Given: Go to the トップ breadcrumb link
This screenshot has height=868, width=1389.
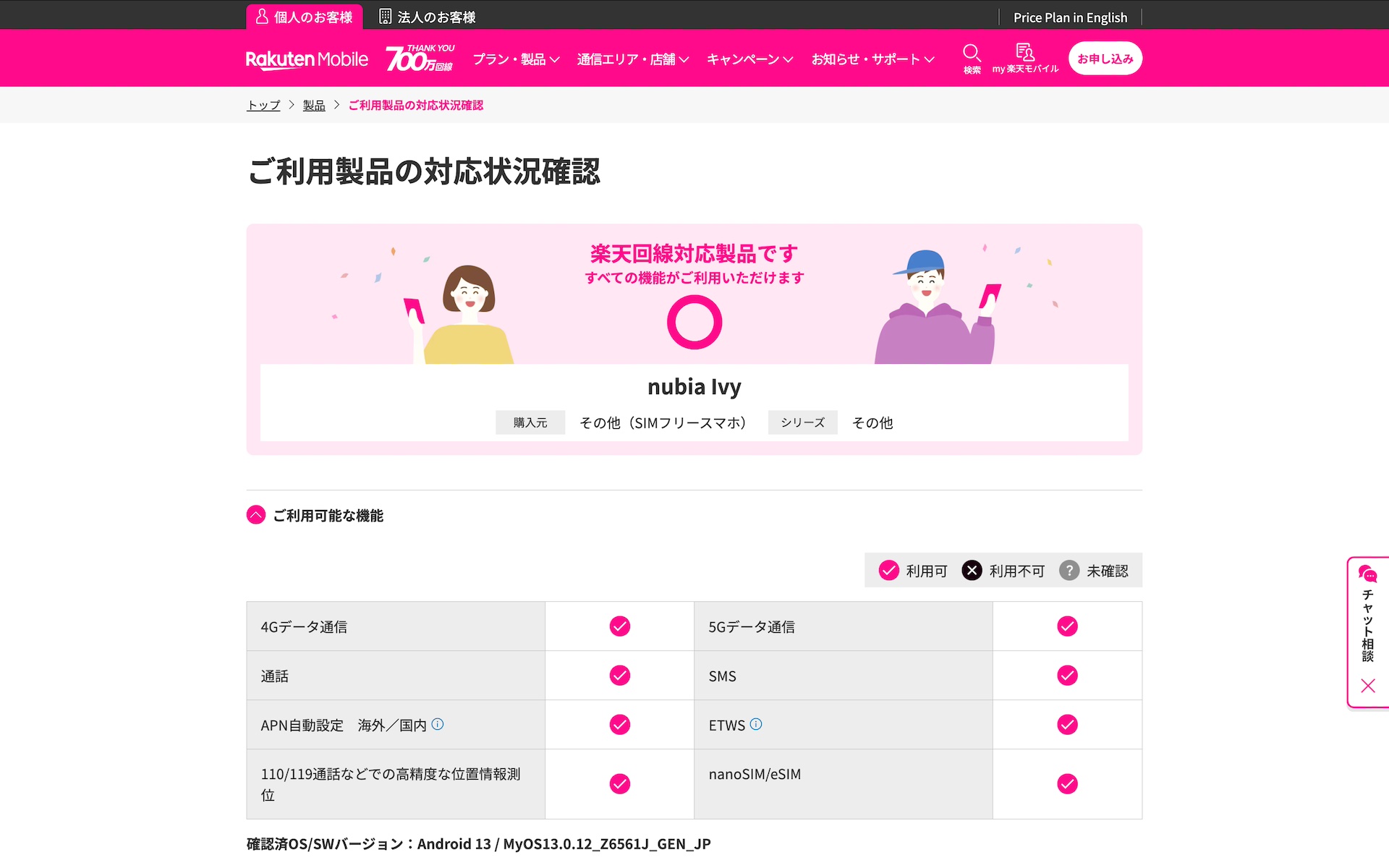Looking at the screenshot, I should tap(263, 106).
